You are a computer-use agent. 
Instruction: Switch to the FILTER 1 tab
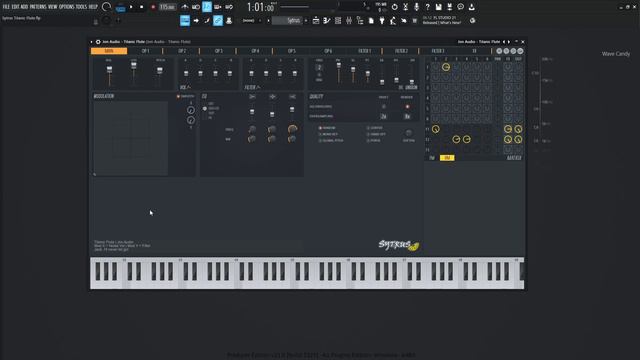point(364,51)
